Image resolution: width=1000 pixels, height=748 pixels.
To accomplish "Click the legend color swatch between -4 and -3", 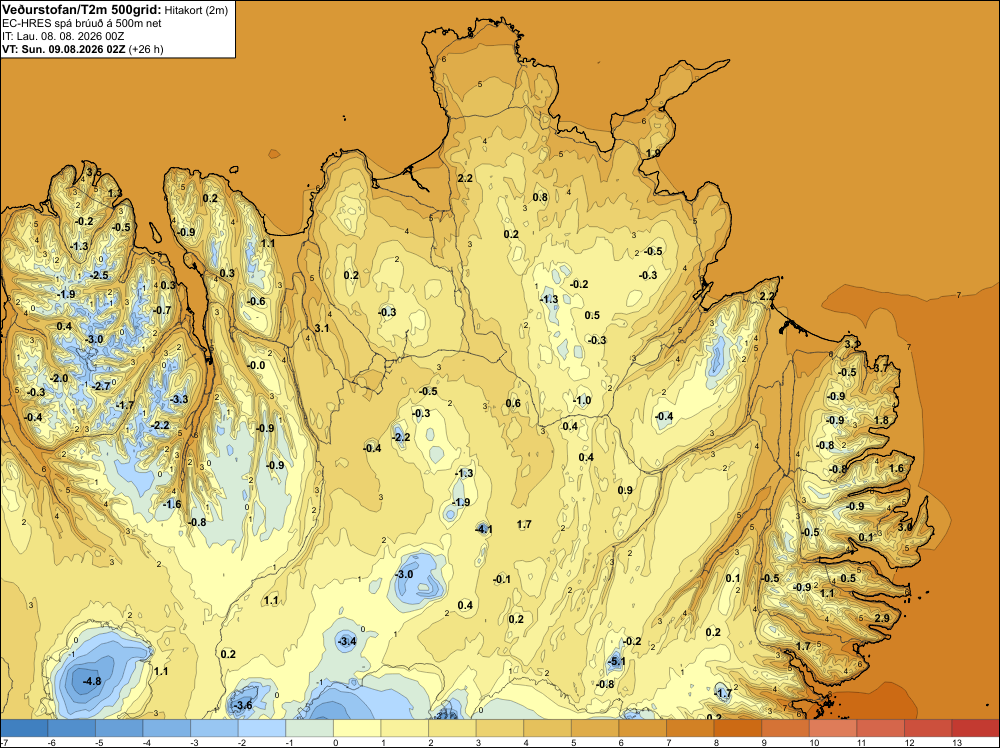I will coord(166,728).
